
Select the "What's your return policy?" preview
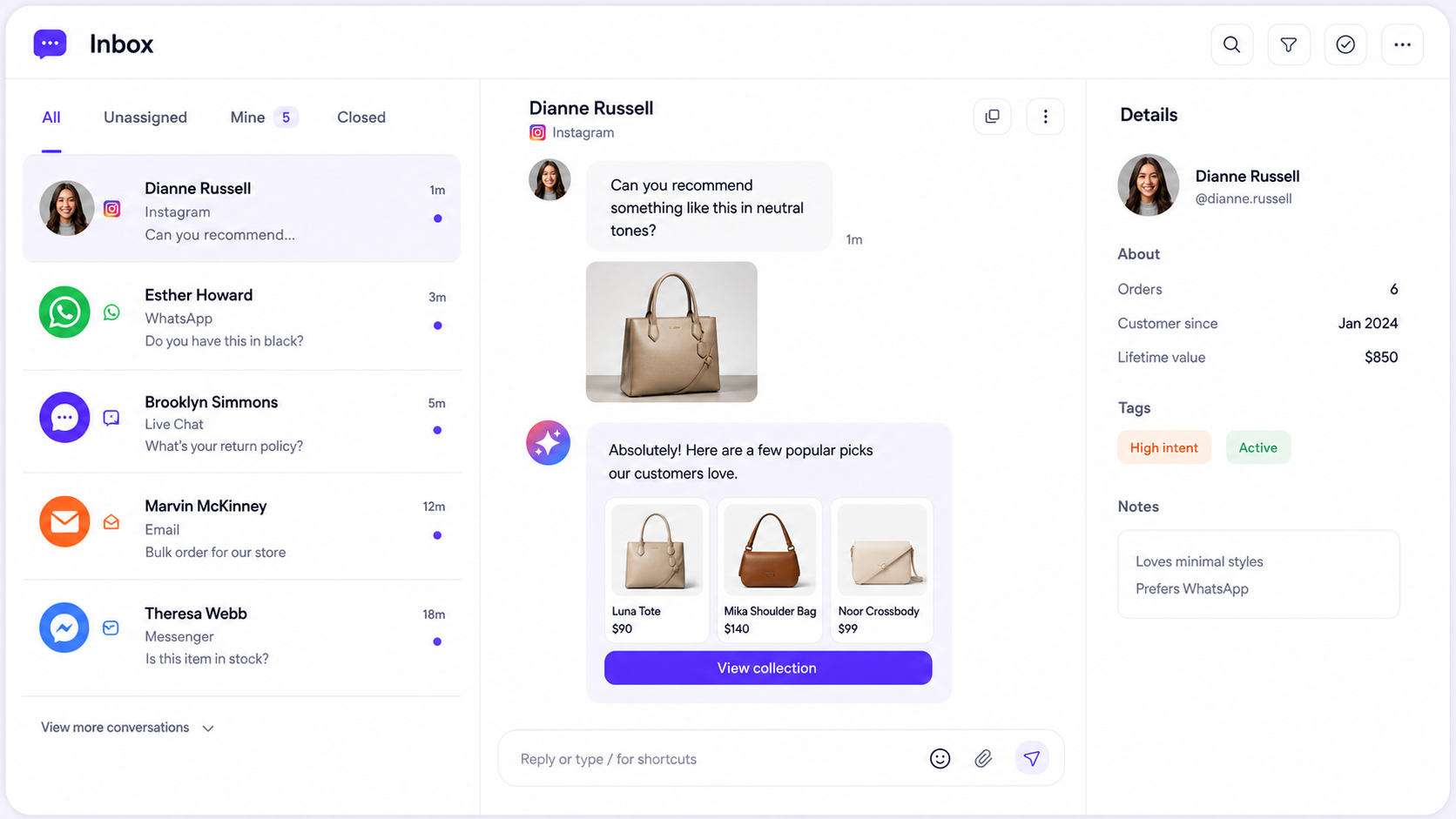[224, 446]
